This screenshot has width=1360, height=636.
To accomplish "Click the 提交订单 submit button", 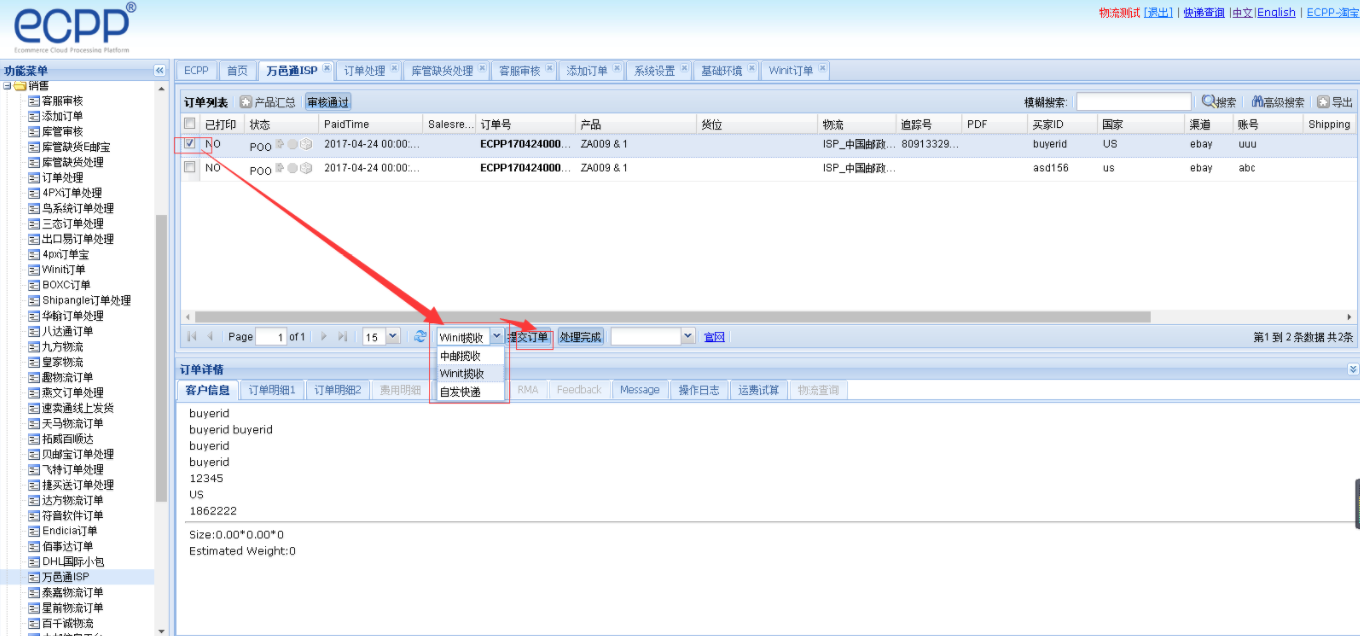I will (x=529, y=337).
